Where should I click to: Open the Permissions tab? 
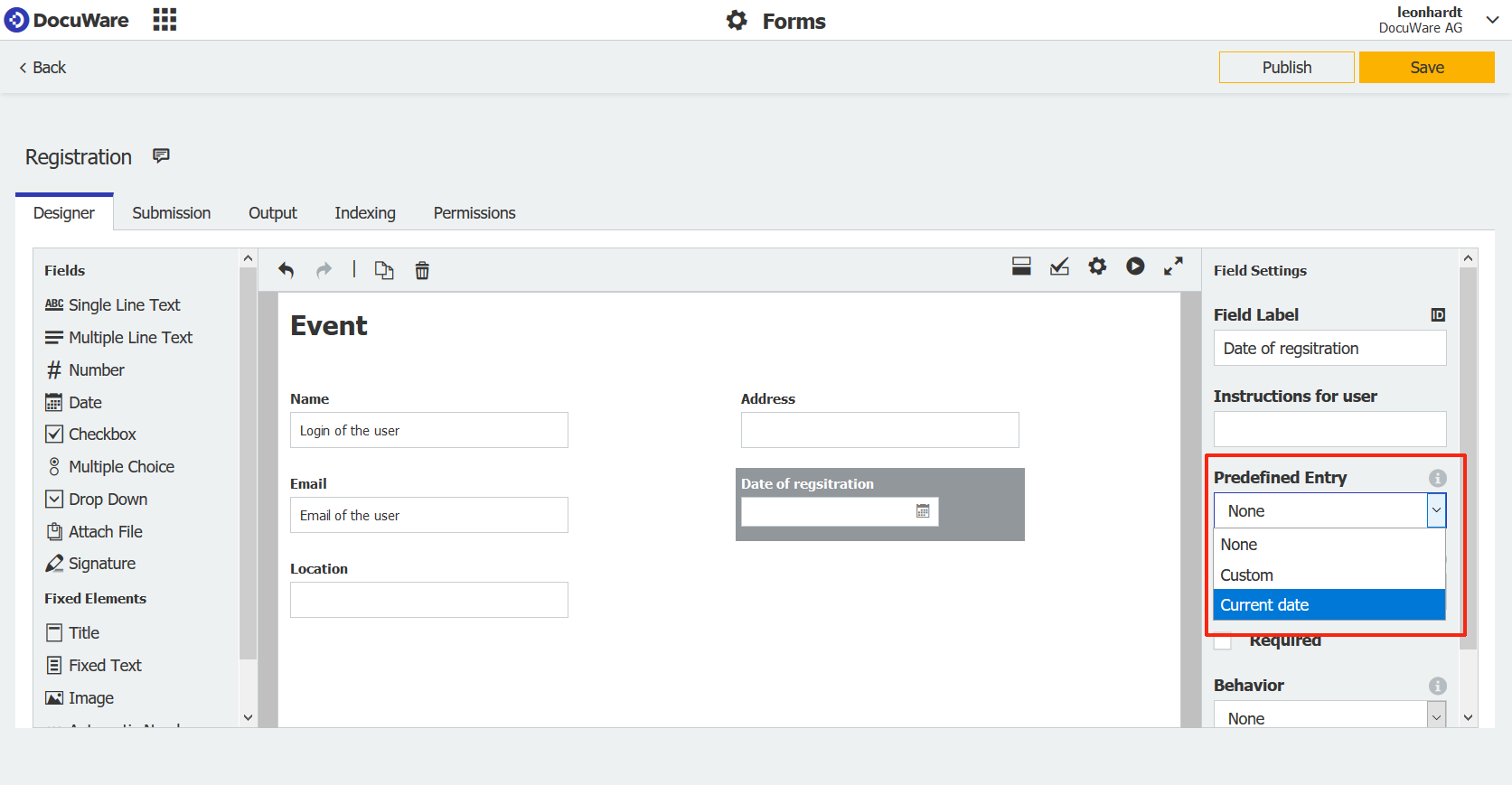point(474,213)
